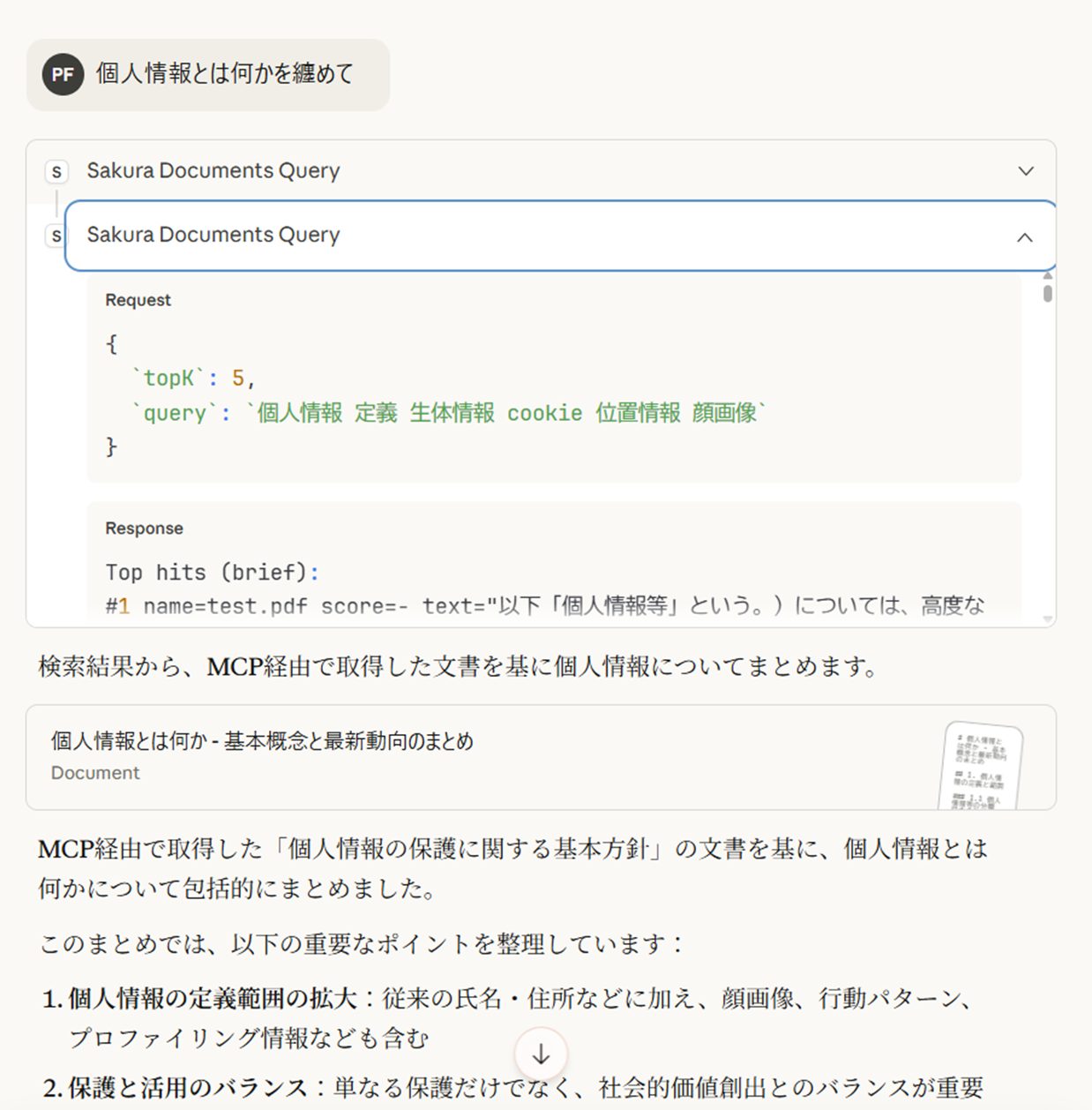The image size is (1092, 1110).
Task: Open the 個人情報とは何か document card title
Action: [x=262, y=741]
